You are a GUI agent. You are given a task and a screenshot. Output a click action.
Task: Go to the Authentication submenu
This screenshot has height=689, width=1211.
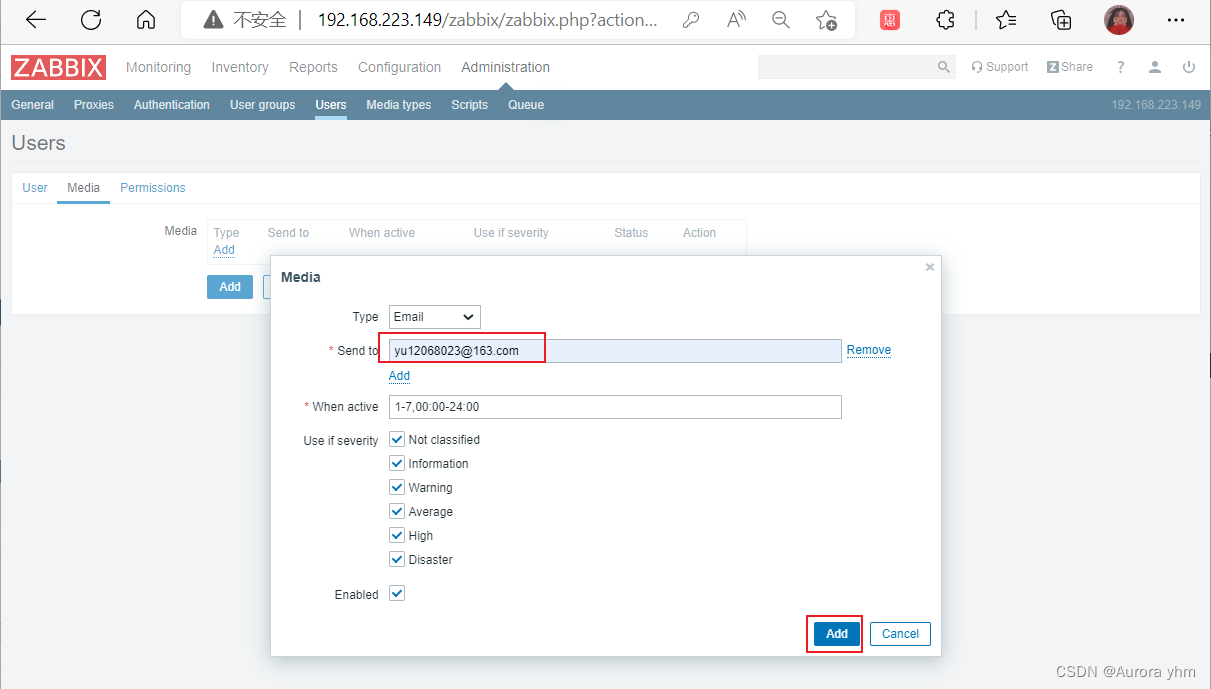(172, 105)
